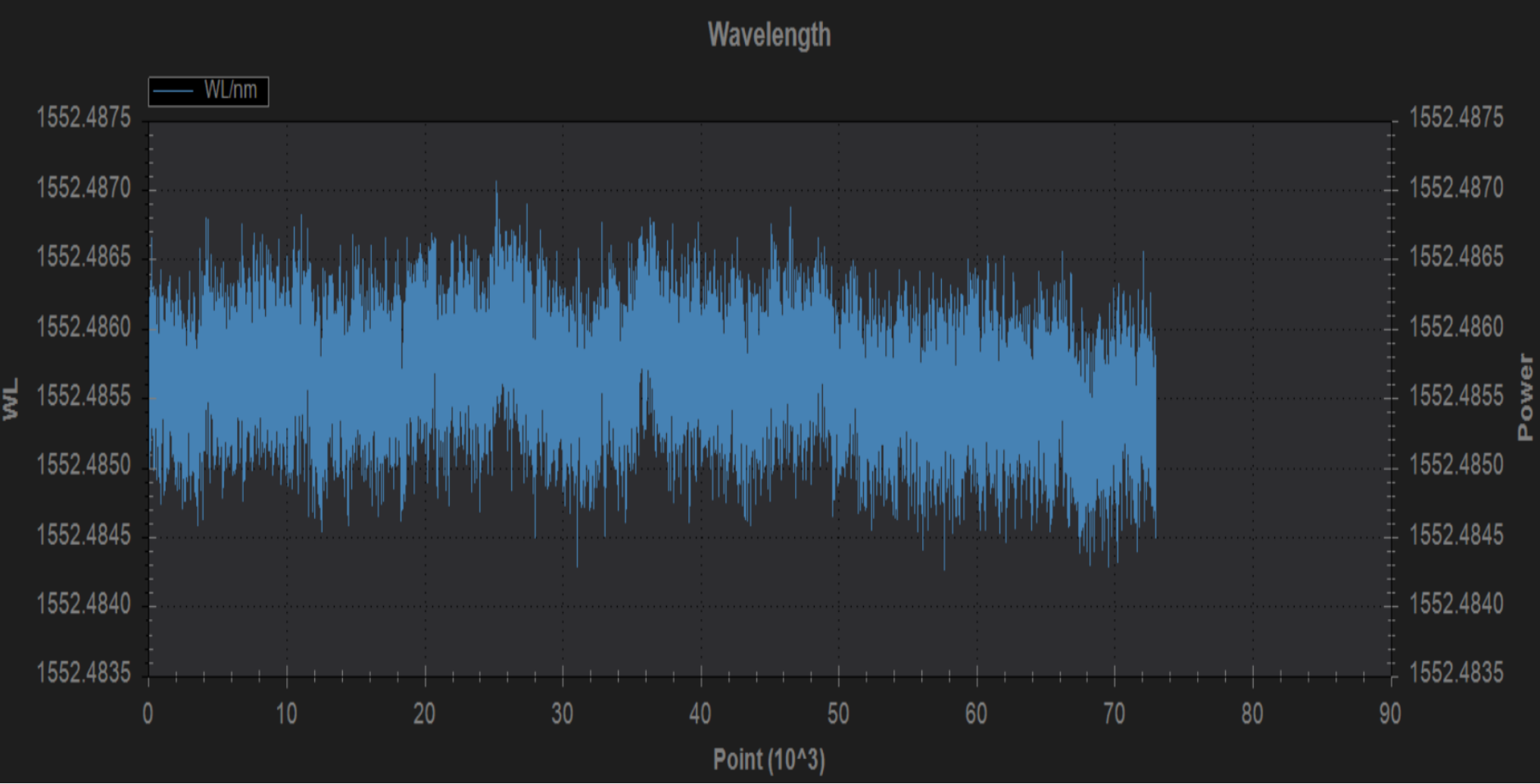This screenshot has height=784, width=1540.
Task: Click x-axis tick label 40
Action: (700, 714)
